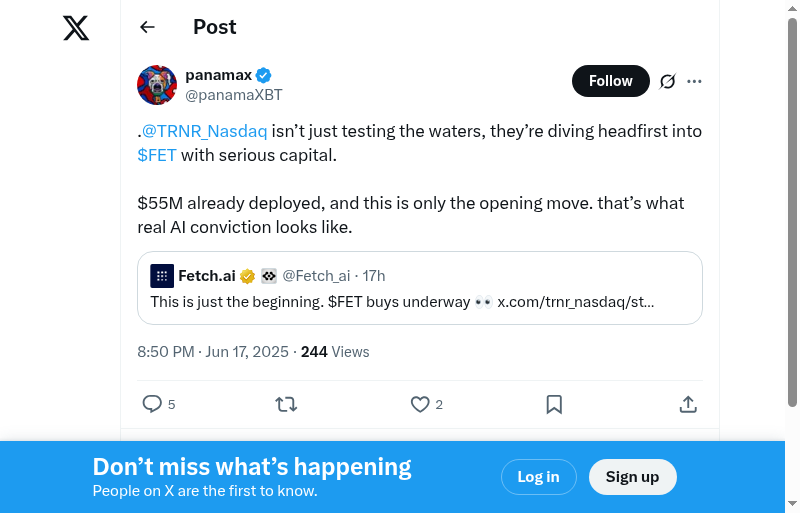This screenshot has width=800, height=513.
Task: Share the post via upload icon
Action: click(x=688, y=404)
